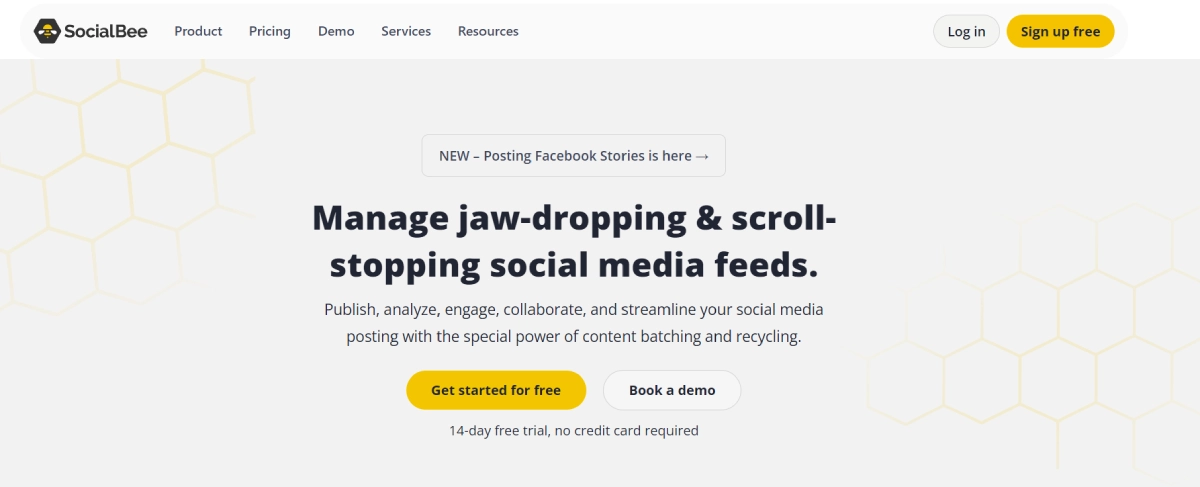Click the SocialBee wordmark text
This screenshot has height=487, width=1200.
pos(105,31)
